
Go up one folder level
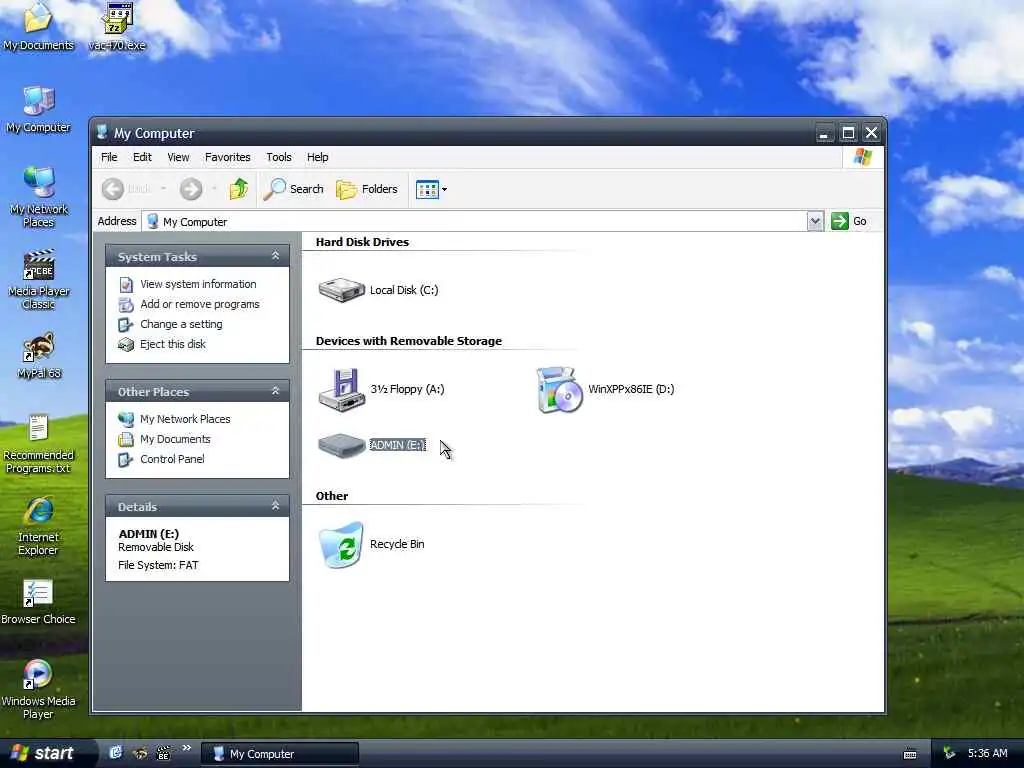click(x=238, y=189)
